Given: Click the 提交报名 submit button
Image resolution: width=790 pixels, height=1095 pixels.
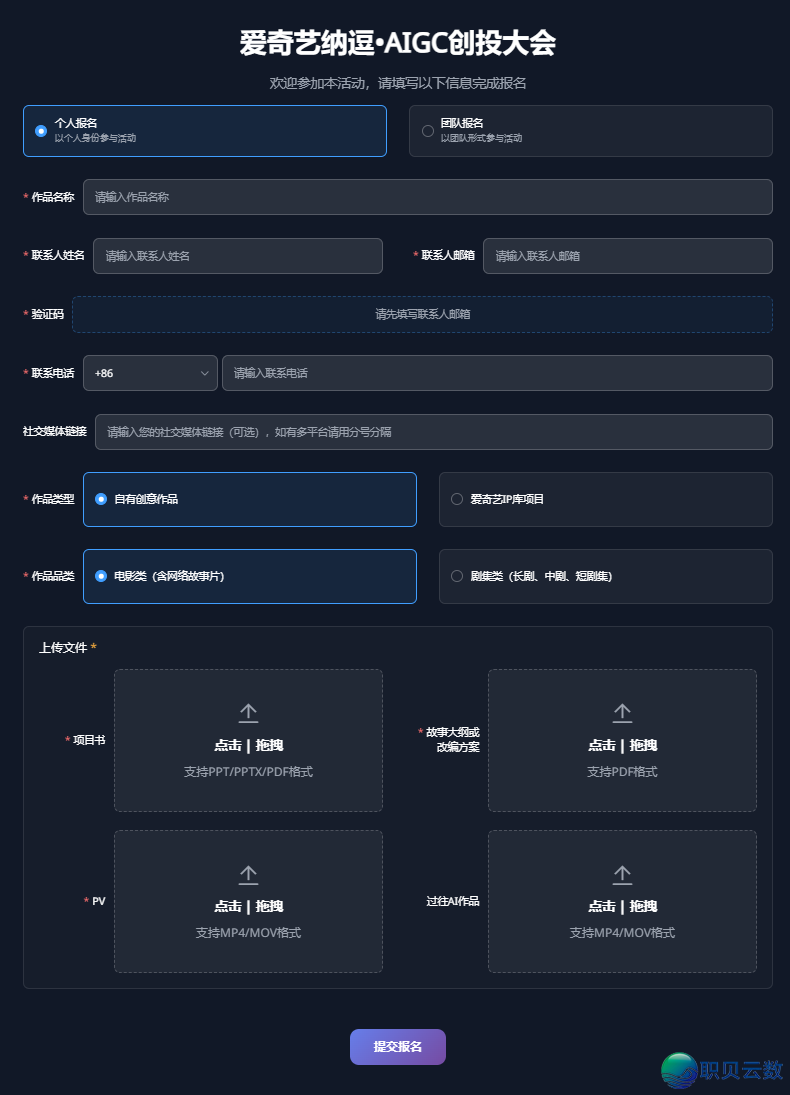Looking at the screenshot, I should (397, 1046).
